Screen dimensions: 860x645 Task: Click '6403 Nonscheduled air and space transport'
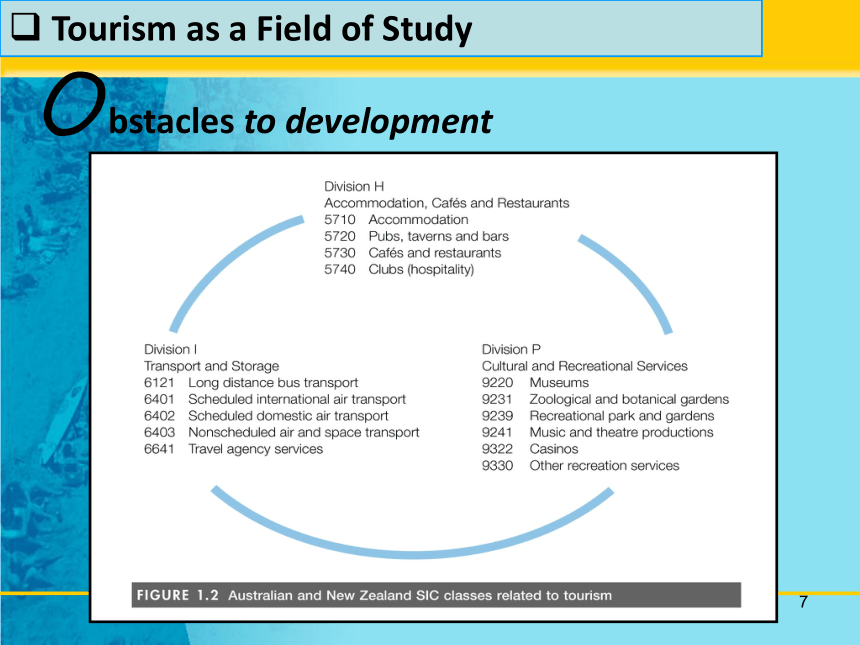pos(281,432)
